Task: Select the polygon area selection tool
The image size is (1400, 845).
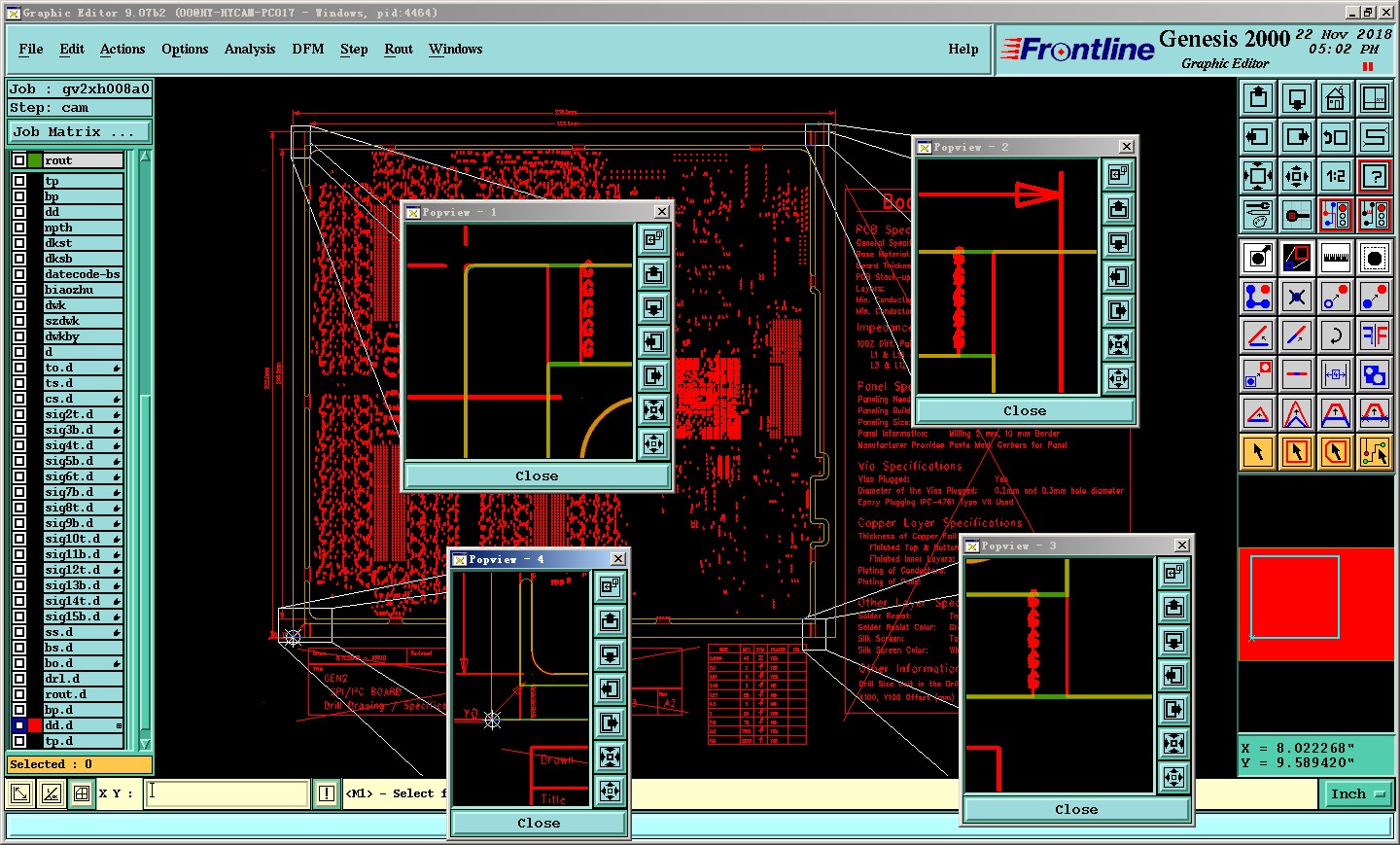Action: 1336,452
